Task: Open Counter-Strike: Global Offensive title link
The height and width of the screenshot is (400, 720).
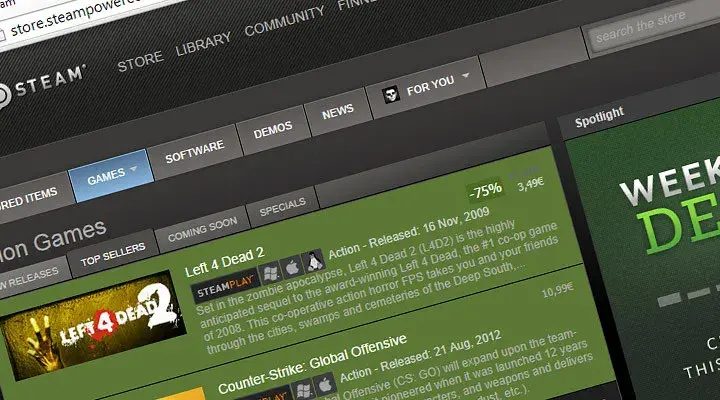Action: pyautogui.click(x=312, y=363)
